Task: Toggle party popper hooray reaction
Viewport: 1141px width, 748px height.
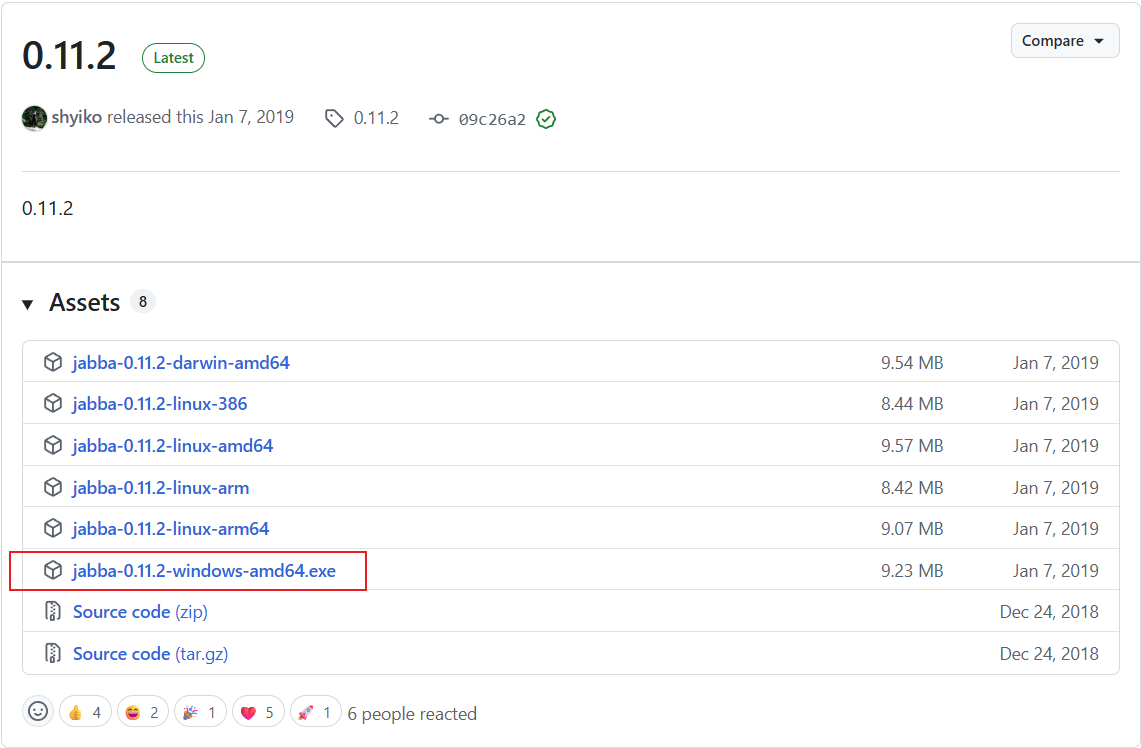Action: [x=200, y=712]
